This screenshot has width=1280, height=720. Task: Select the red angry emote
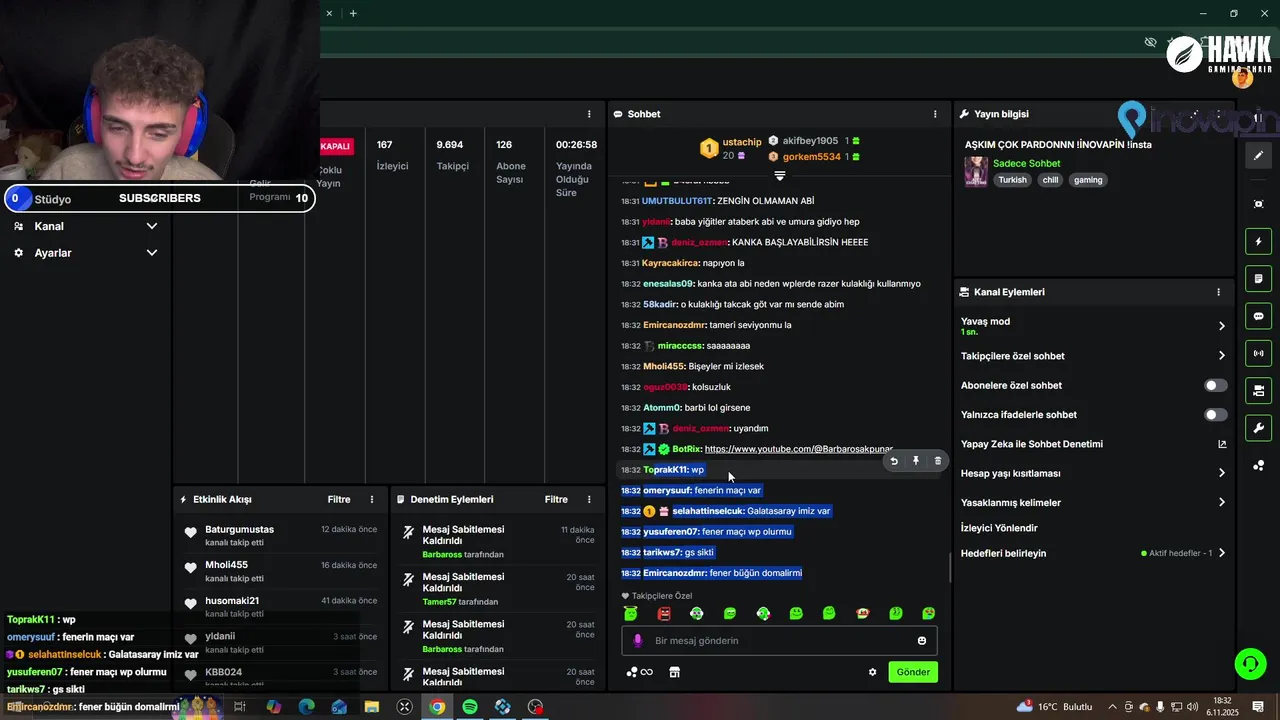point(664,613)
